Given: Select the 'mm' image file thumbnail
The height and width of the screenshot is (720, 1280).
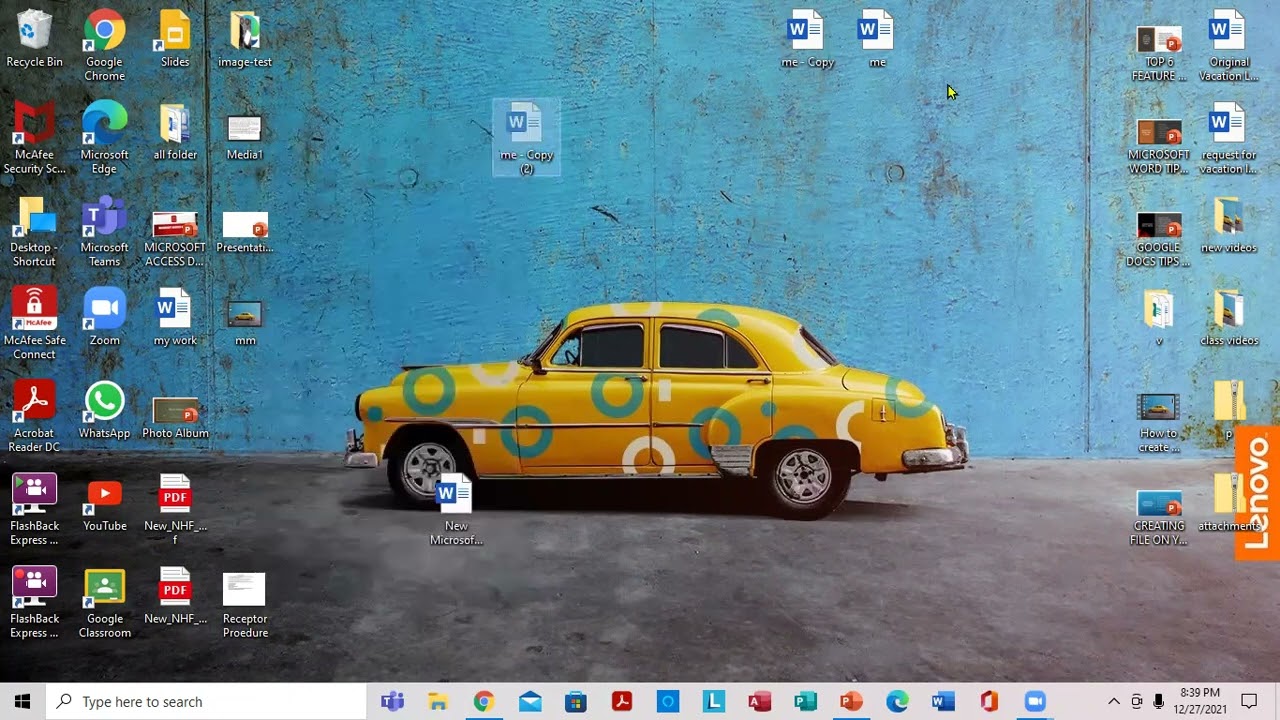Looking at the screenshot, I should click(245, 322).
